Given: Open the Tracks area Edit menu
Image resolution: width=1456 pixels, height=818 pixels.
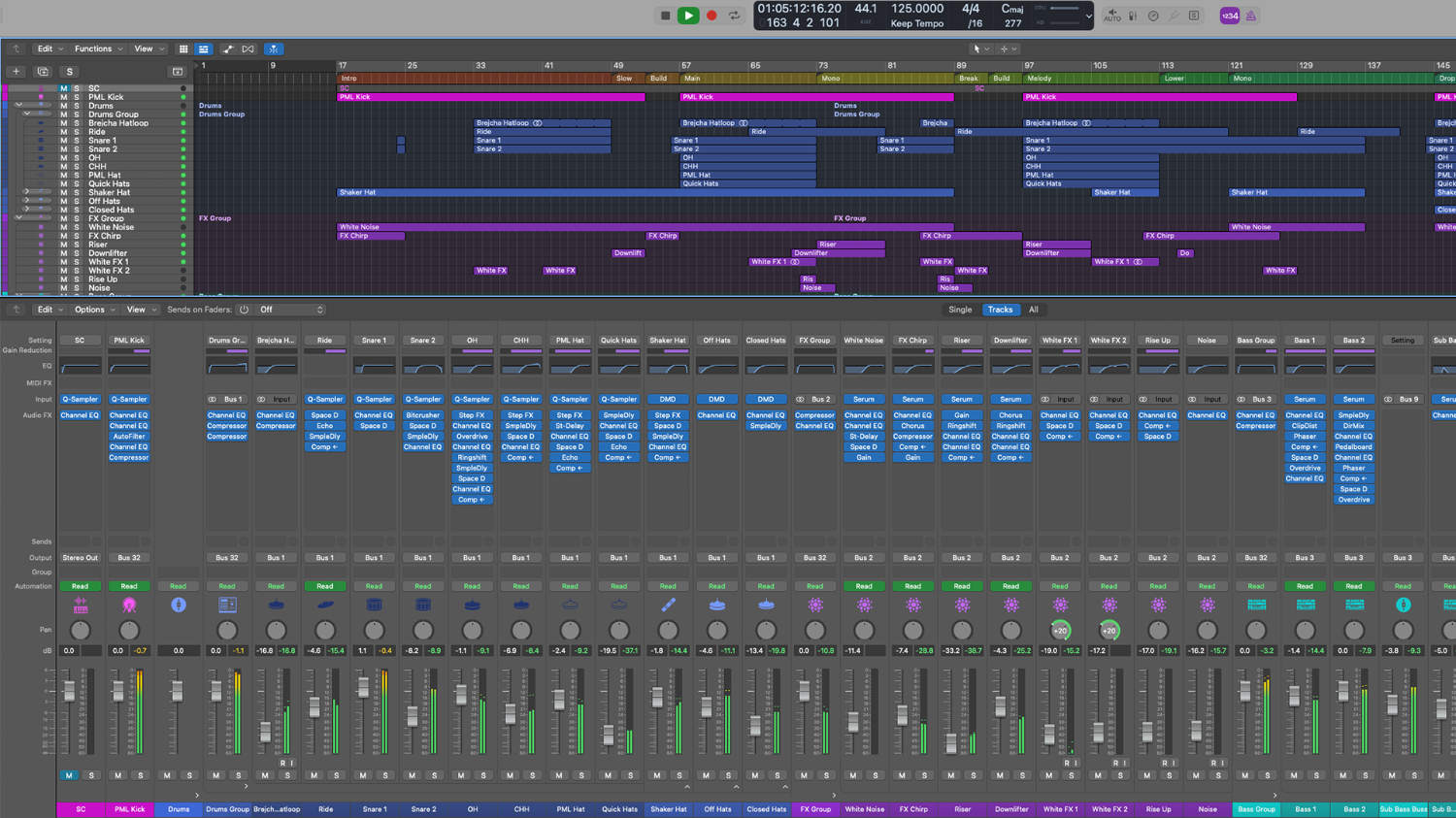Looking at the screenshot, I should pos(50,49).
